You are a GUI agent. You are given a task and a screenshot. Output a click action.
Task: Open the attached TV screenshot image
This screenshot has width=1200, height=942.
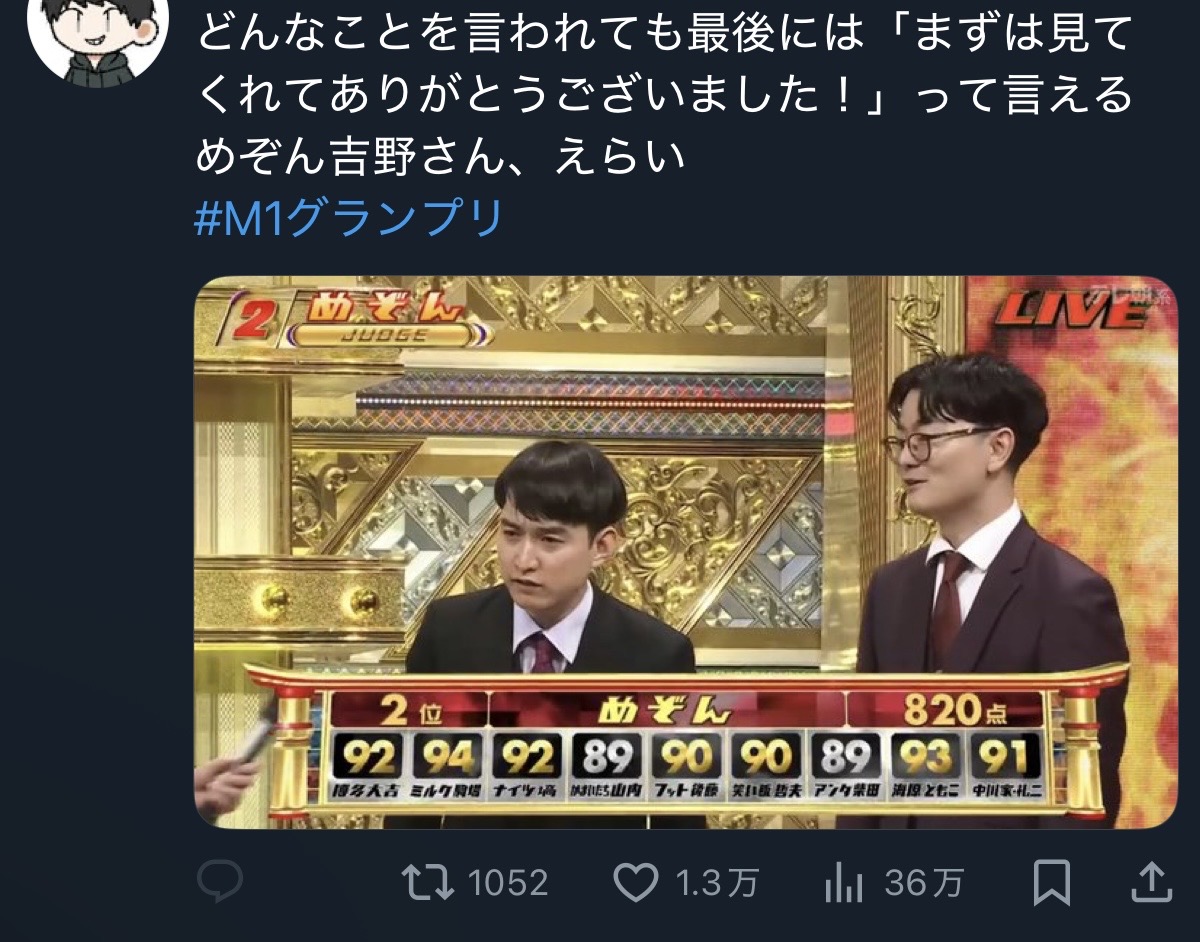click(686, 552)
